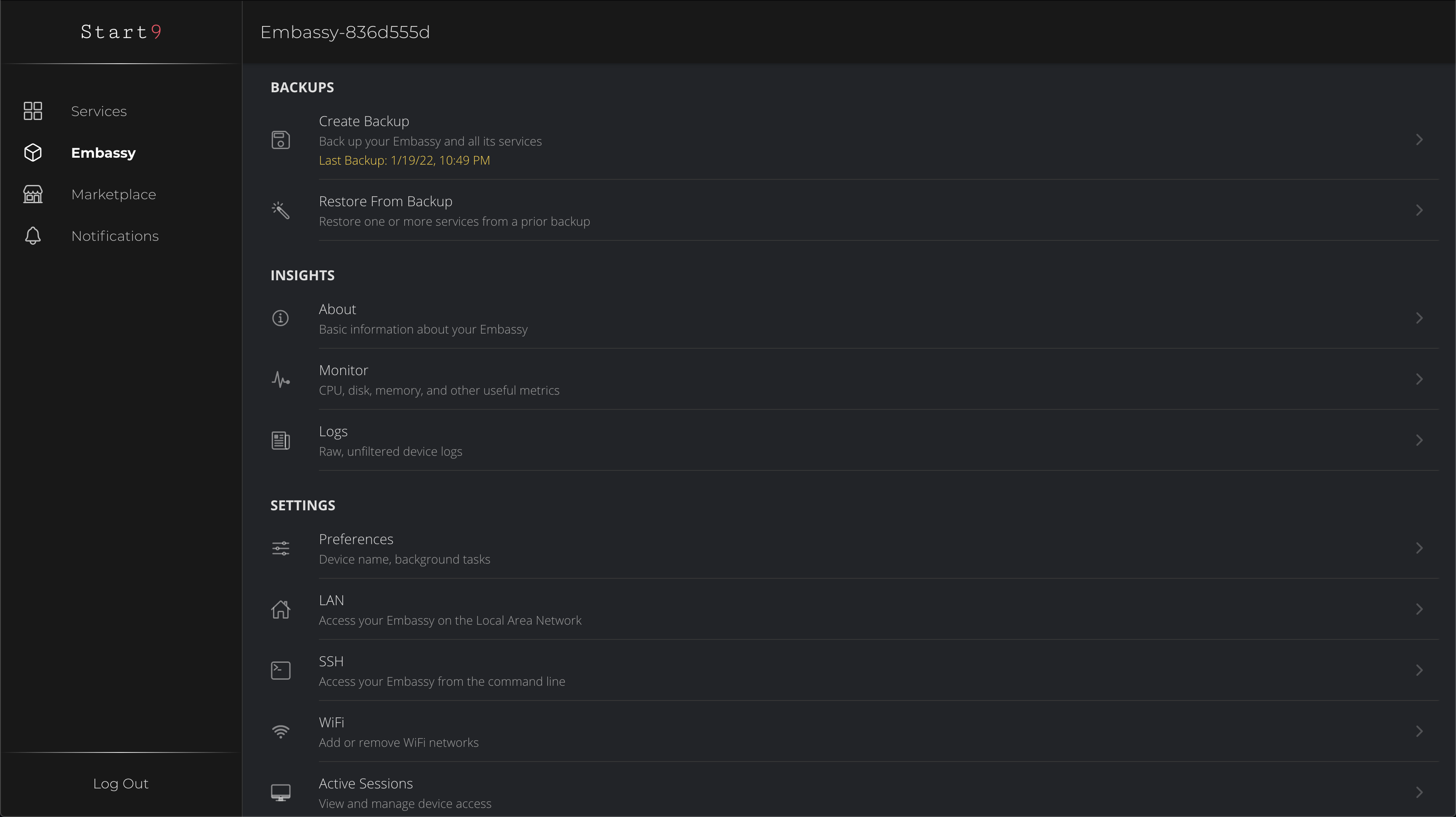Click the SSH terminal icon
Viewport: 1456px width, 817px height.
tap(280, 670)
